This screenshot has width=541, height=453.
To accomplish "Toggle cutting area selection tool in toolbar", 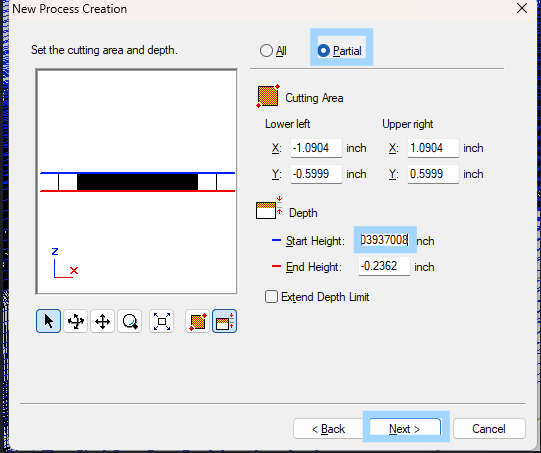I will [198, 321].
